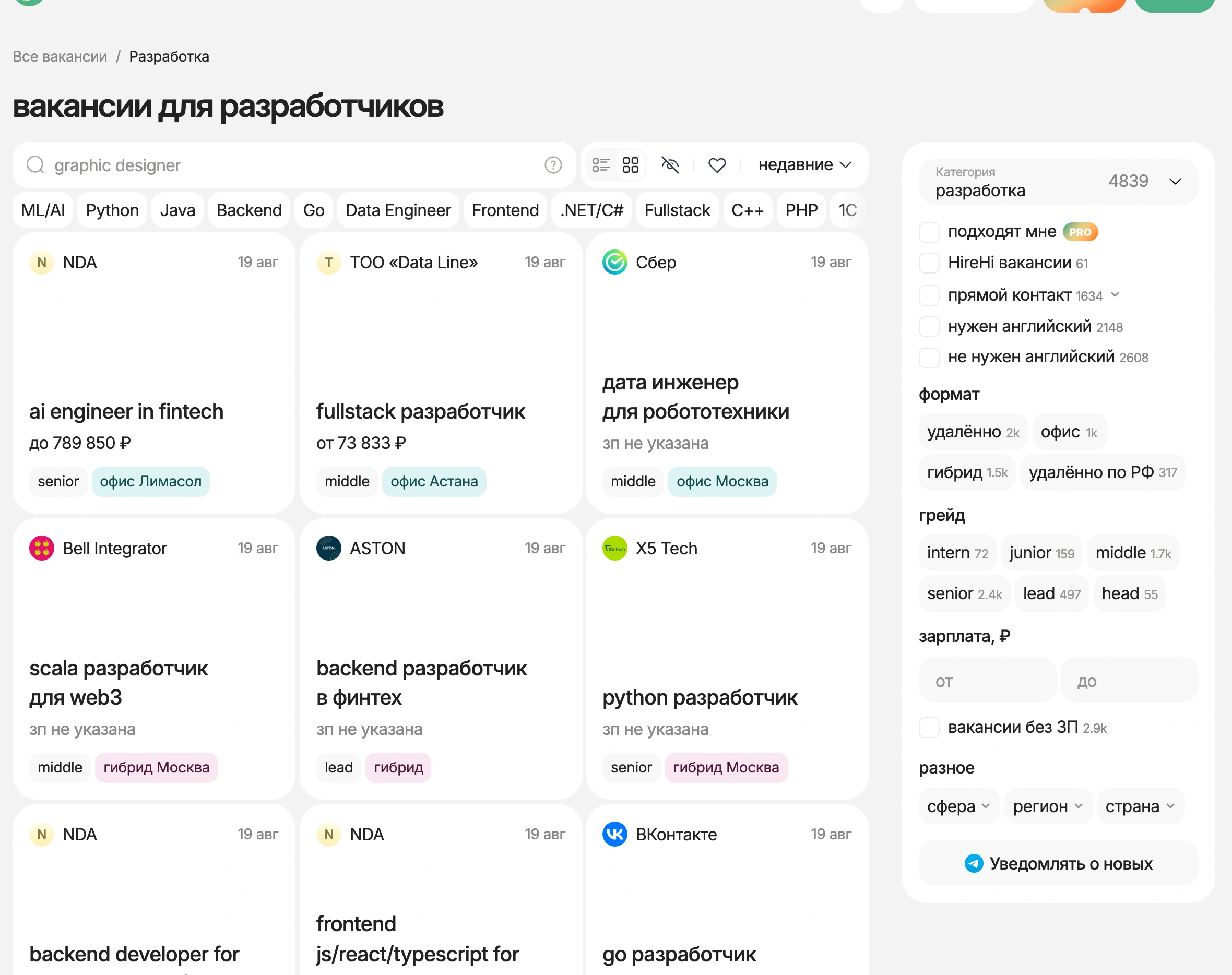1232x975 pixels.
Task: Tick the «прямой контакт» checkbox
Action: [x=928, y=295]
